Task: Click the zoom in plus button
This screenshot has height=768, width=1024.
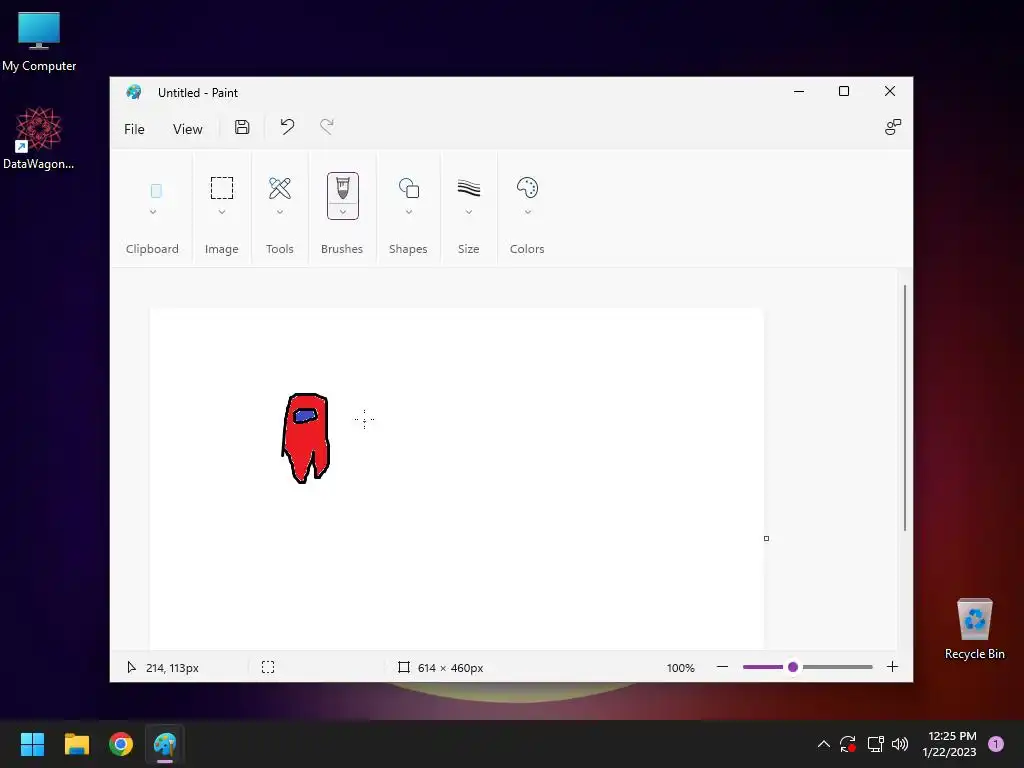Action: 892,667
